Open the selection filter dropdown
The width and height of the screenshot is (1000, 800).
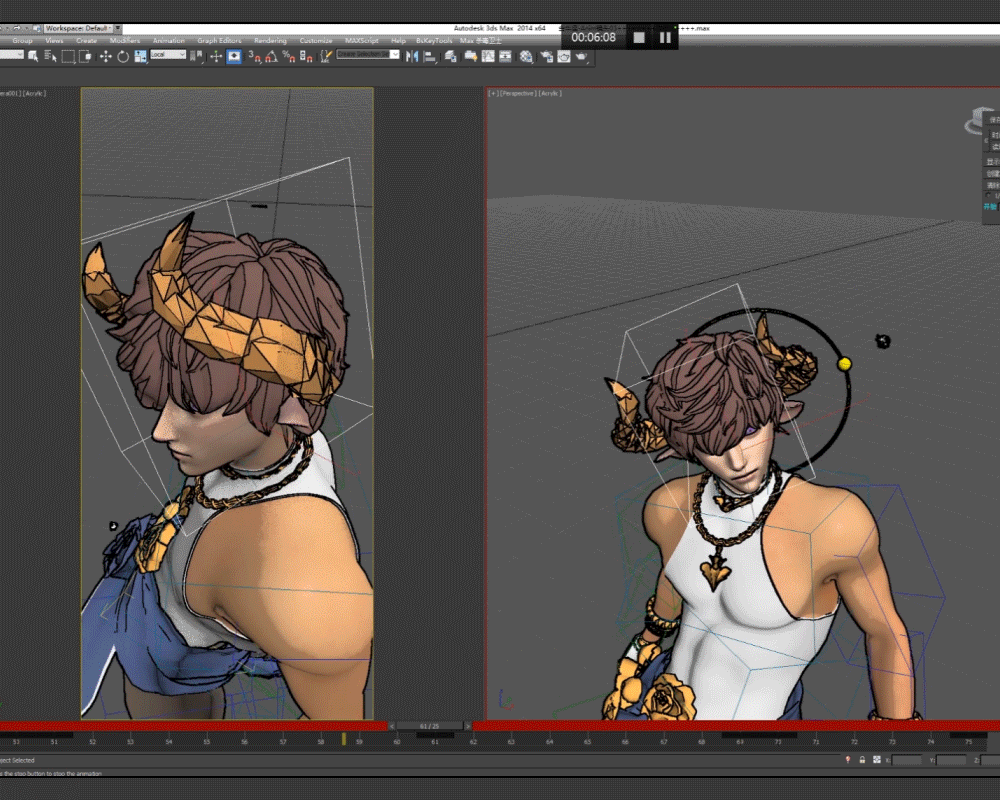(x=11, y=55)
